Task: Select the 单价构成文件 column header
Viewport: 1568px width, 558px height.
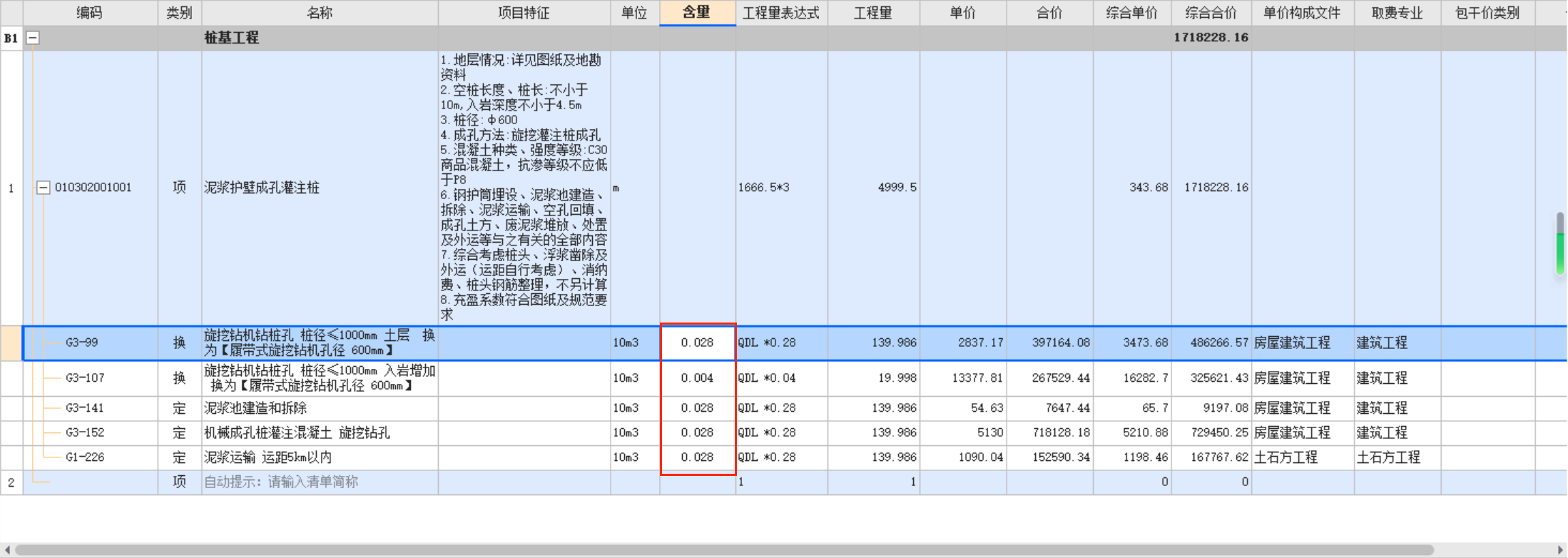Action: click(1303, 13)
